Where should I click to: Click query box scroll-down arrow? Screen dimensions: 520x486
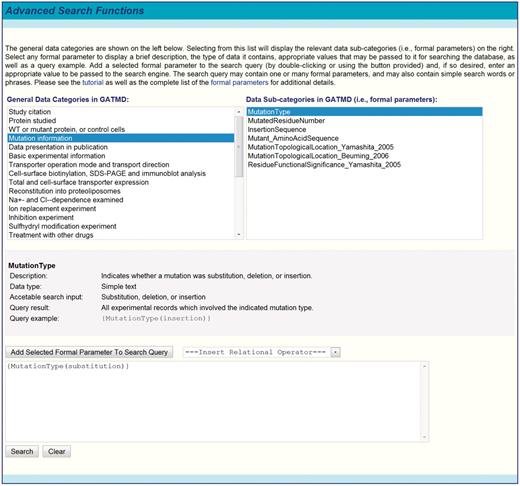click(425, 437)
